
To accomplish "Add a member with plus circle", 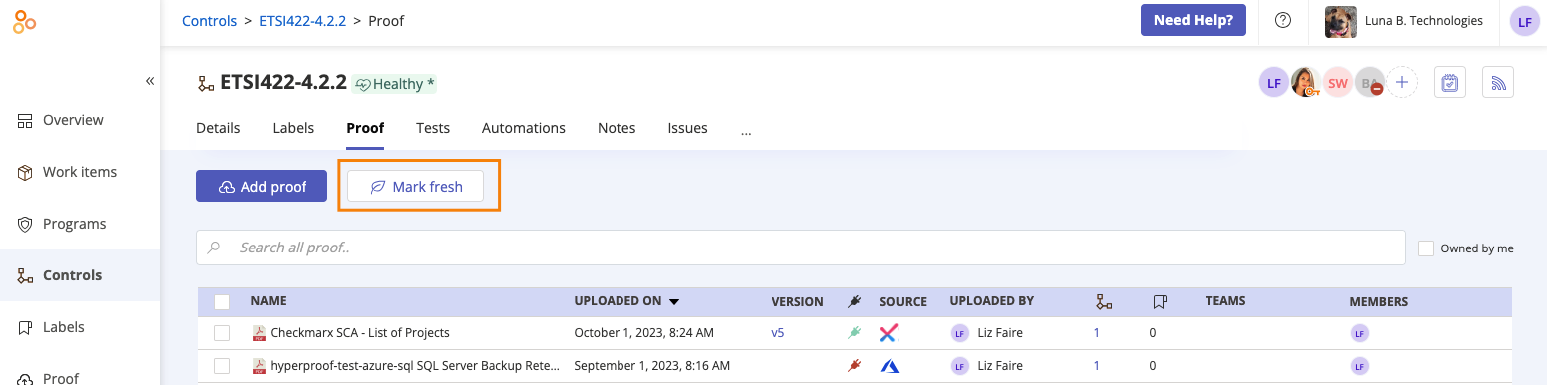I will click(x=1402, y=83).
